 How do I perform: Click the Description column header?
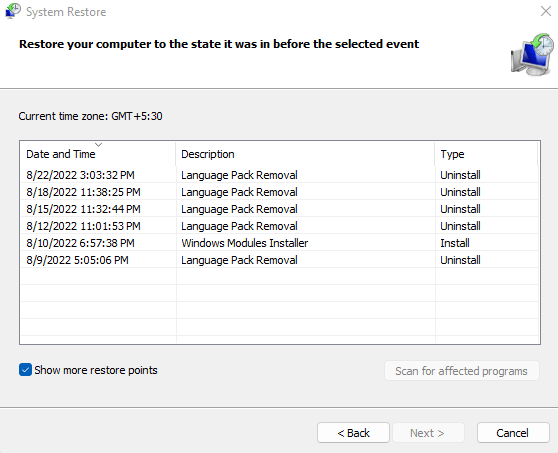pyautogui.click(x=305, y=154)
